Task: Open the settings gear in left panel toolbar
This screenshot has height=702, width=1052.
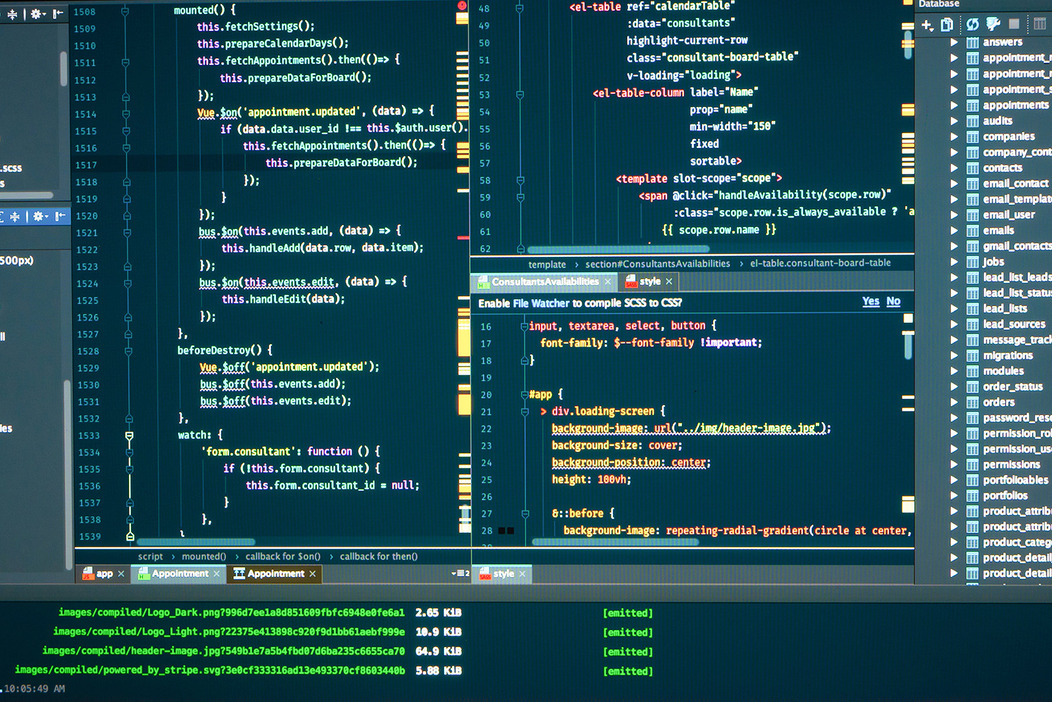Action: click(35, 13)
